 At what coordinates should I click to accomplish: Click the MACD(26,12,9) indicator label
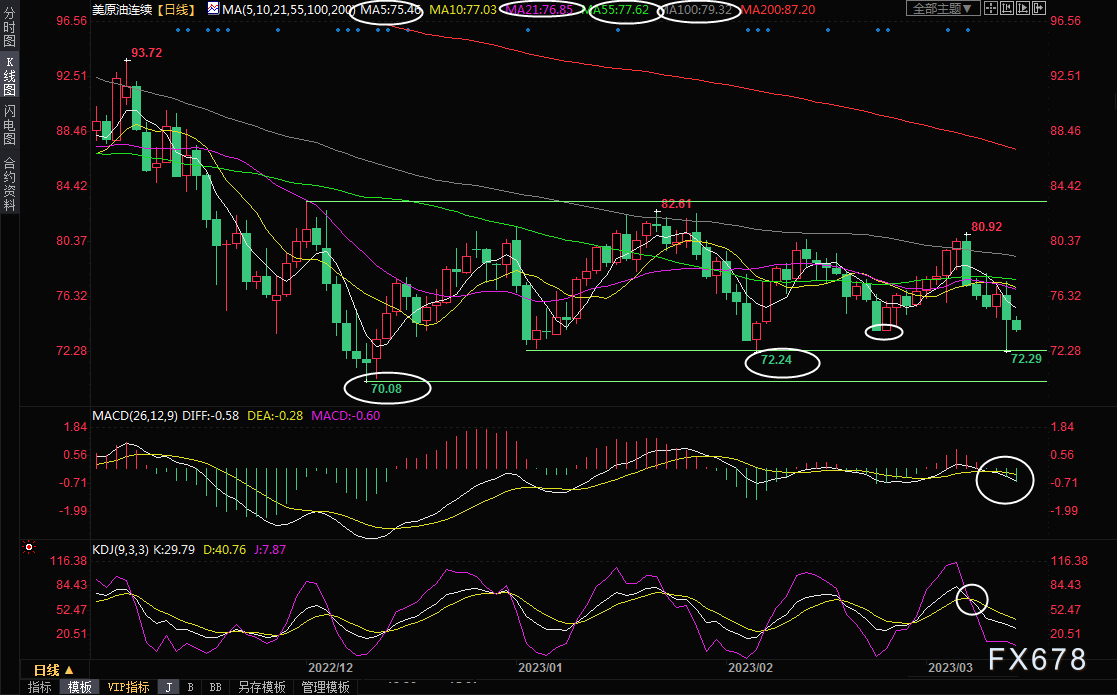click(x=135, y=416)
